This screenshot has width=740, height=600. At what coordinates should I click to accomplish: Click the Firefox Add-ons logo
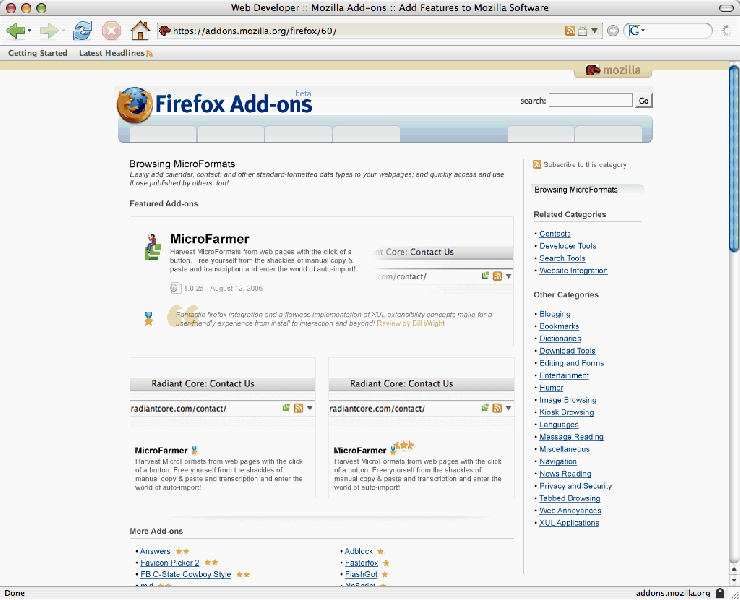click(x=215, y=104)
